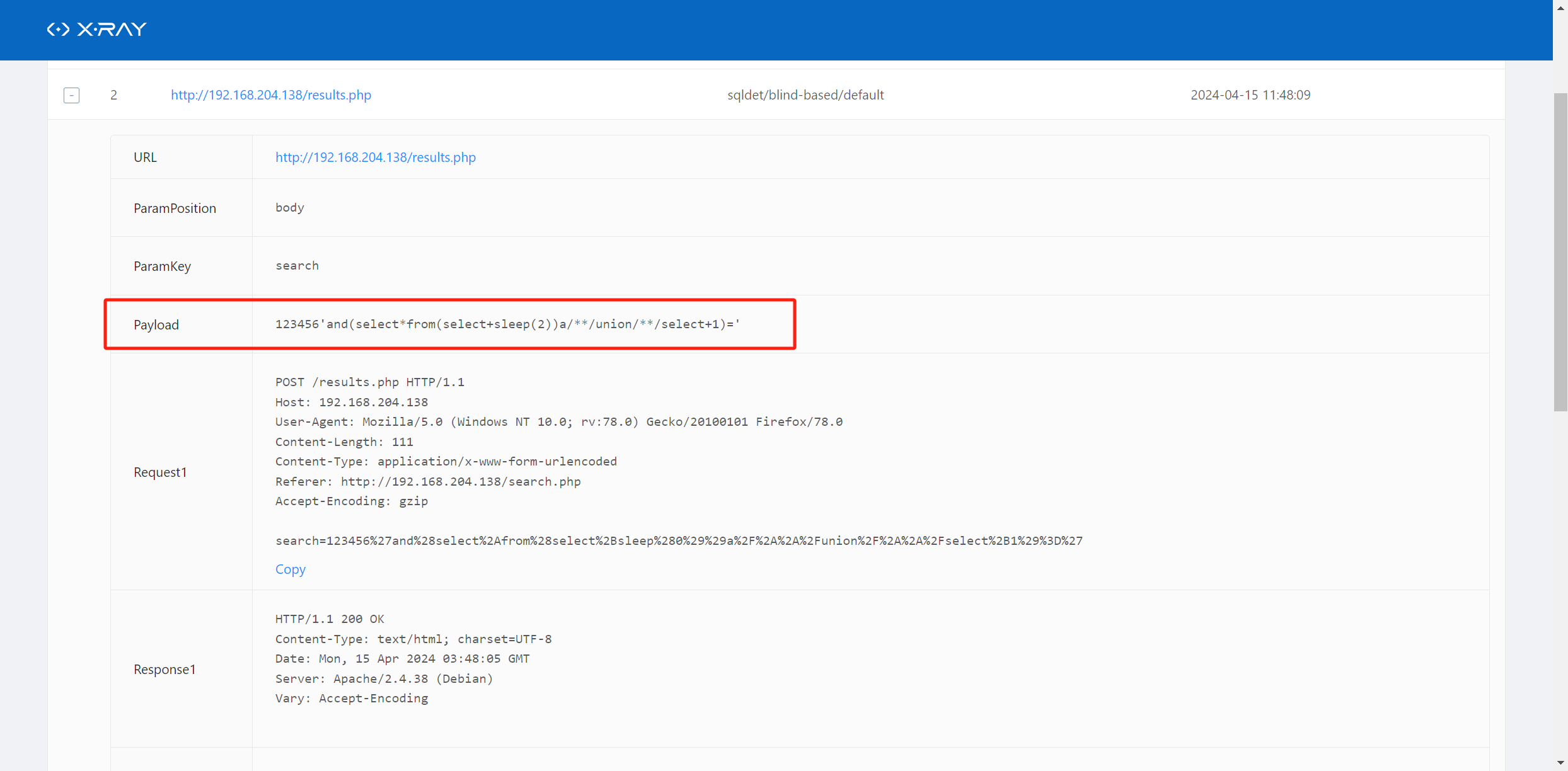
Task: Collapse row 2 with the minus box
Action: (x=71, y=95)
